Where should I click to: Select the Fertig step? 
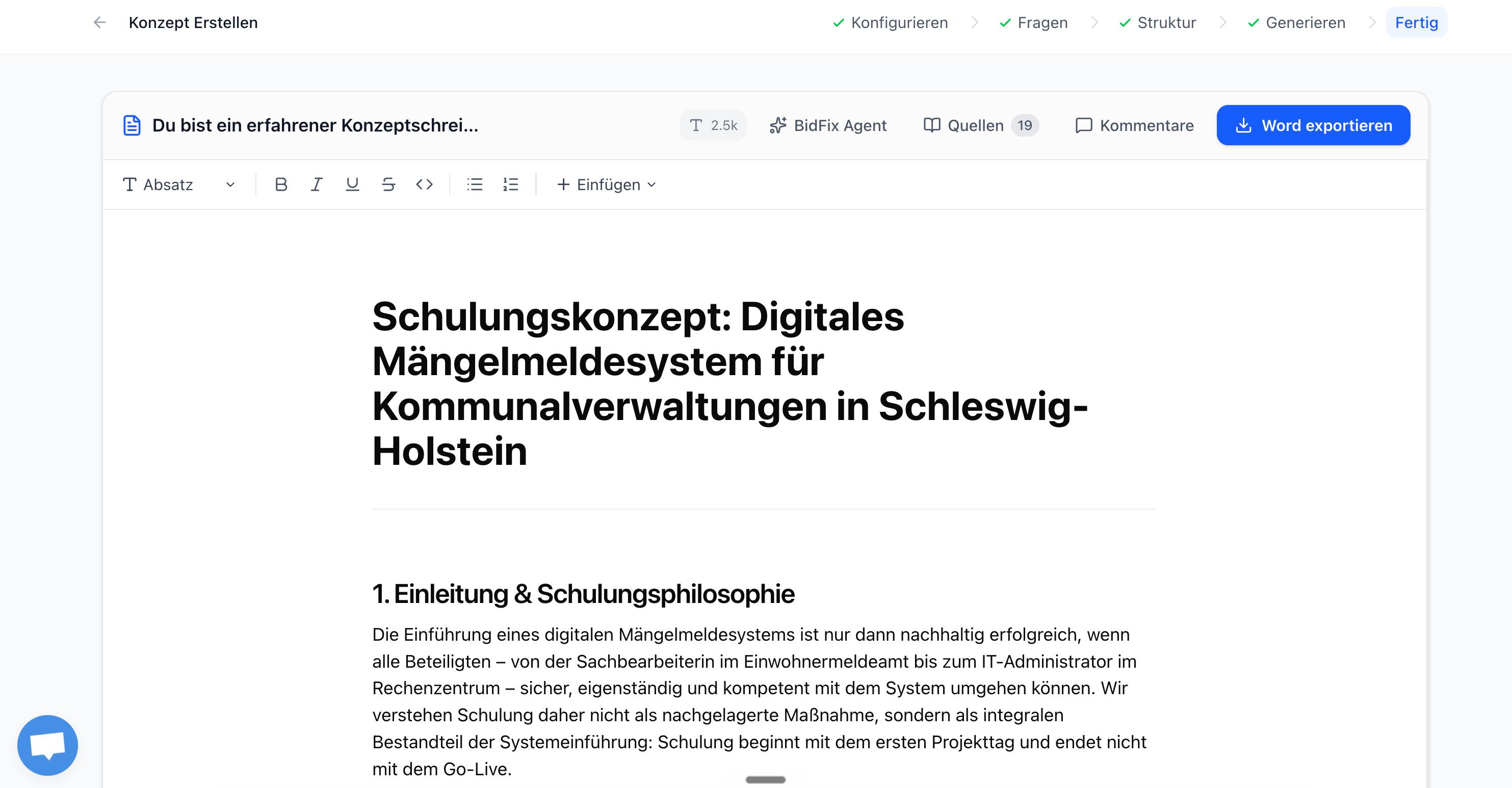1416,22
